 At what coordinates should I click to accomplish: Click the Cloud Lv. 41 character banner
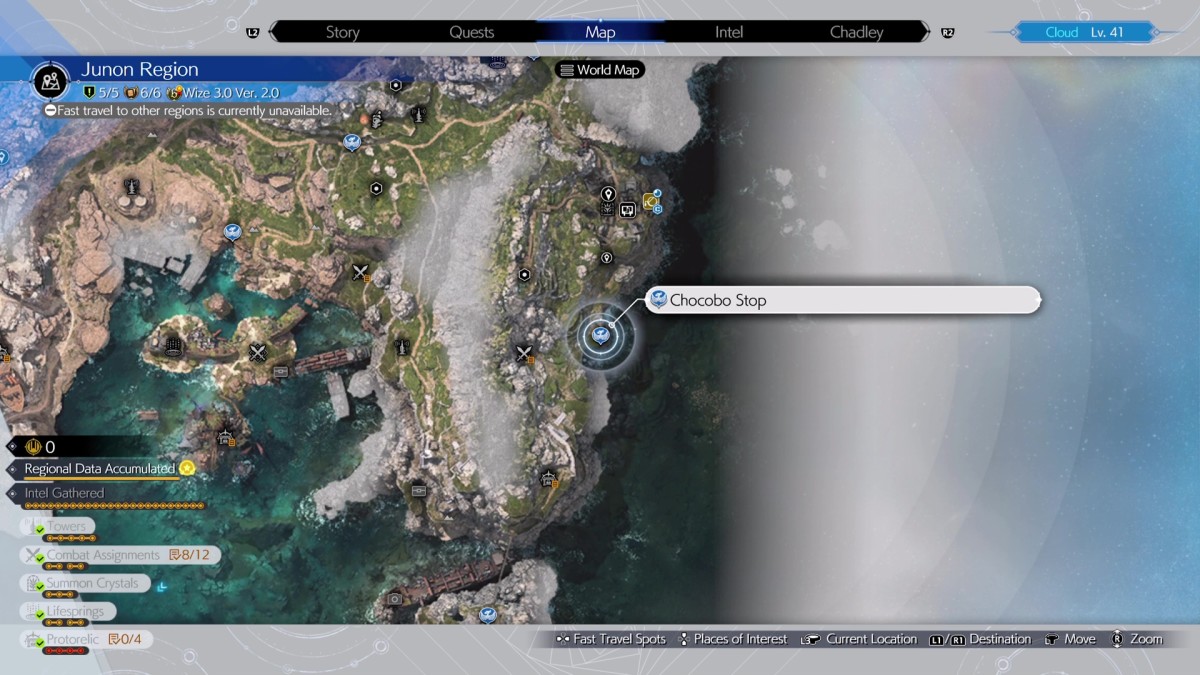pyautogui.click(x=1085, y=32)
